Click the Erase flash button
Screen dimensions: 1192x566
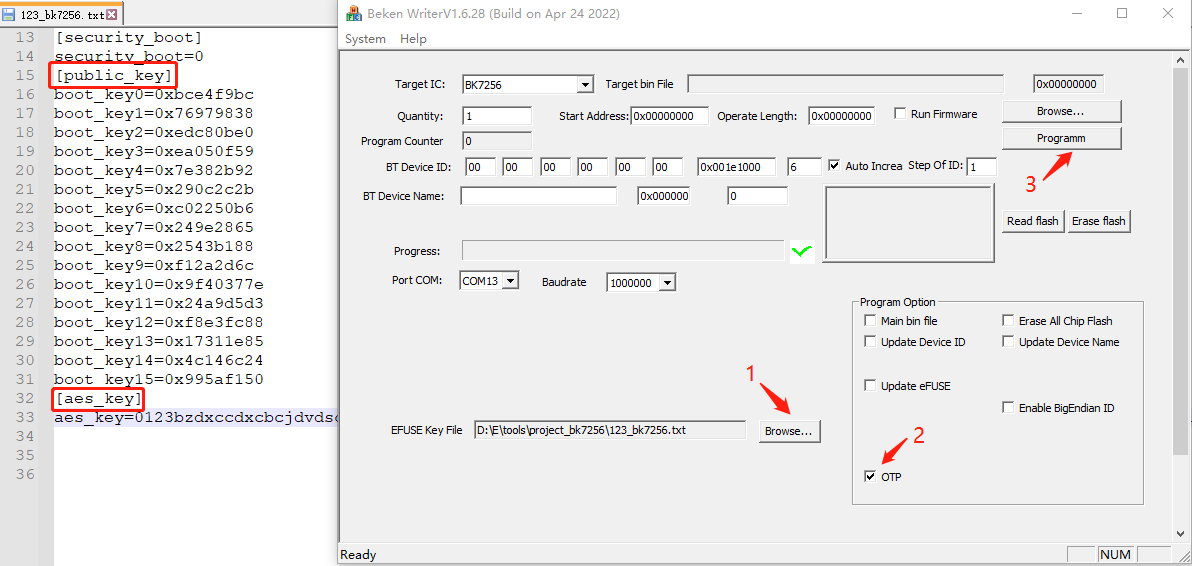coord(1099,221)
